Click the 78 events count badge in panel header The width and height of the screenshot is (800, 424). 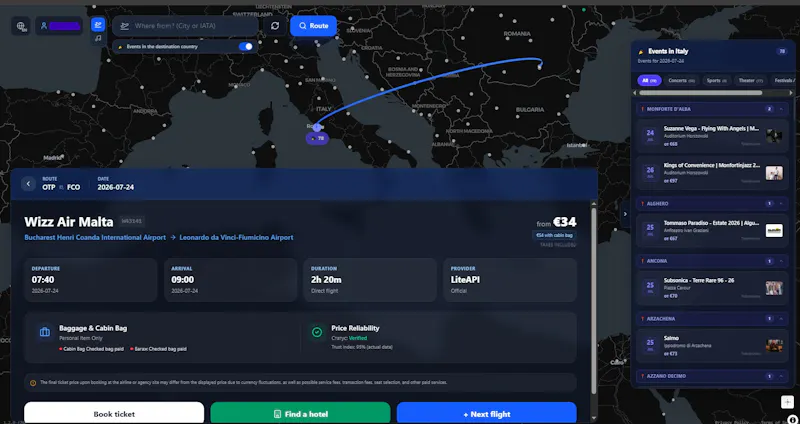pos(781,52)
